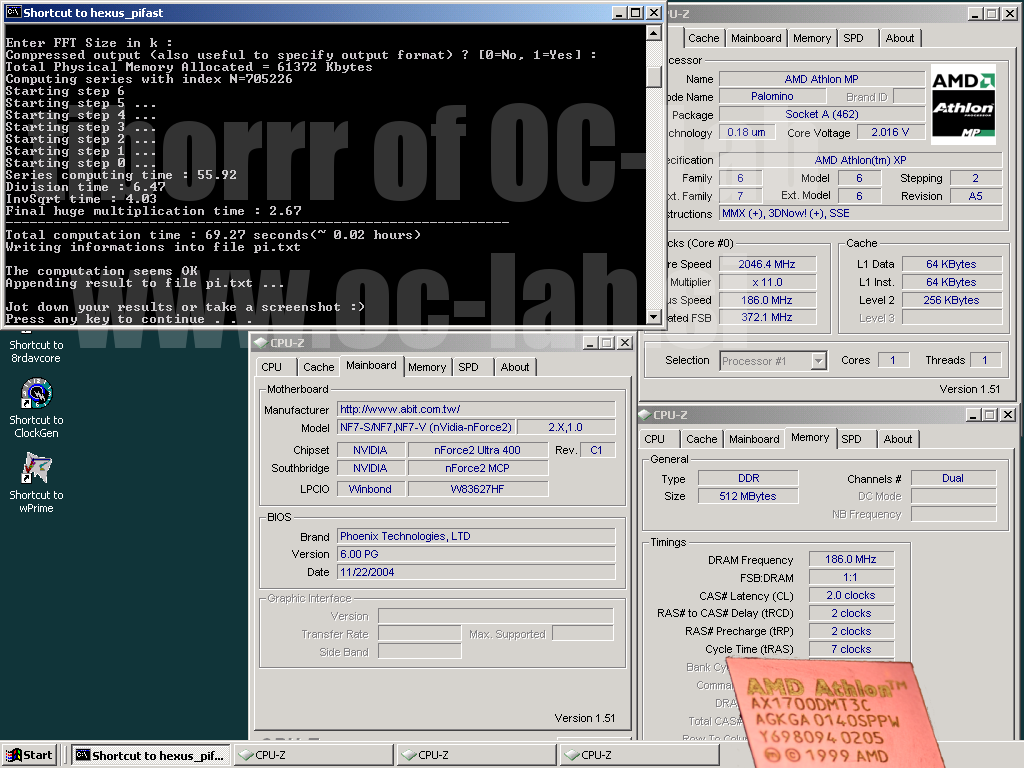Screen dimensions: 1024x768
Task: Switch to Cache tab in Mainboard CPU-Z window
Action: [x=319, y=367]
